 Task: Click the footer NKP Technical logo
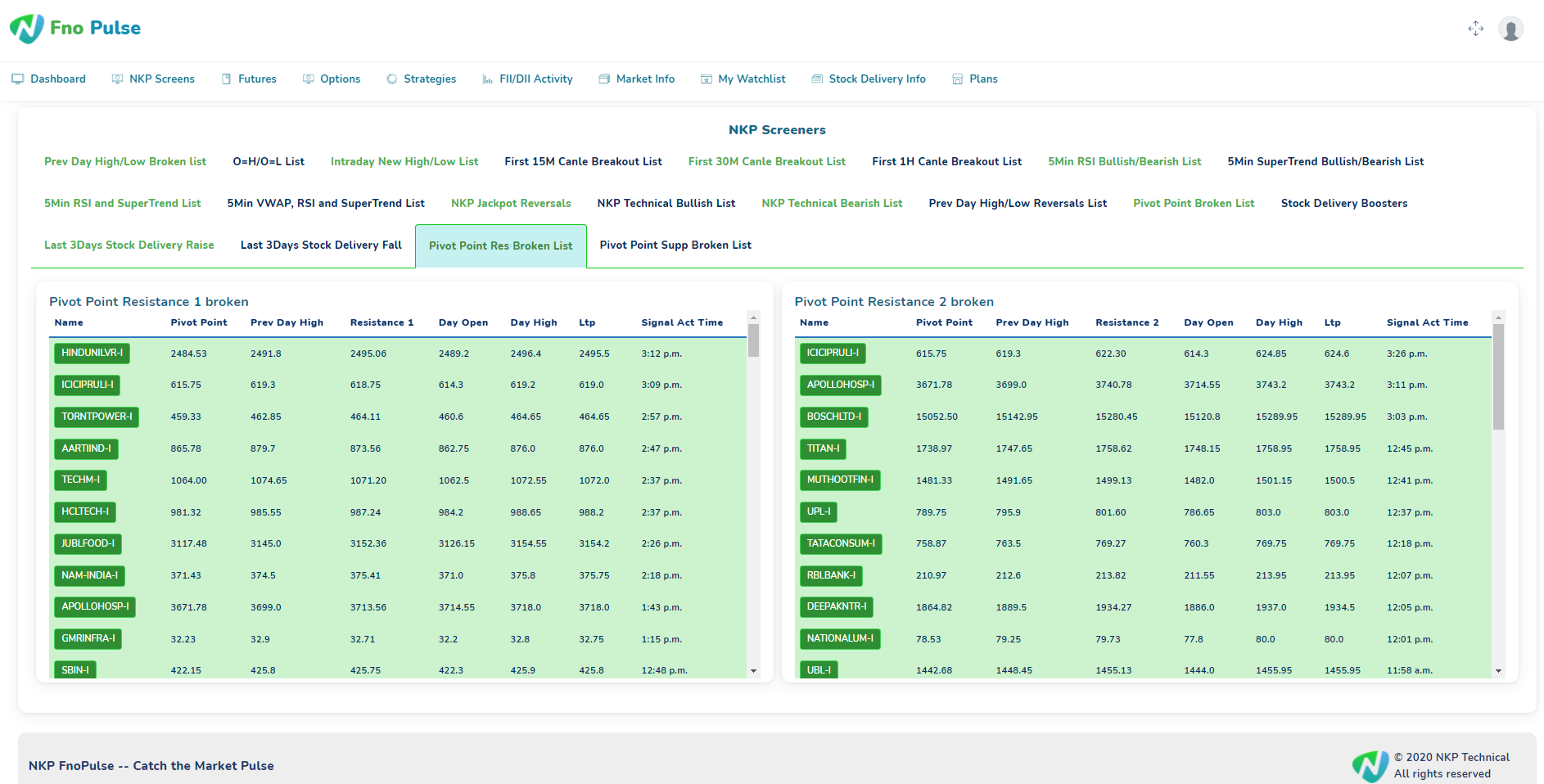click(x=1370, y=766)
